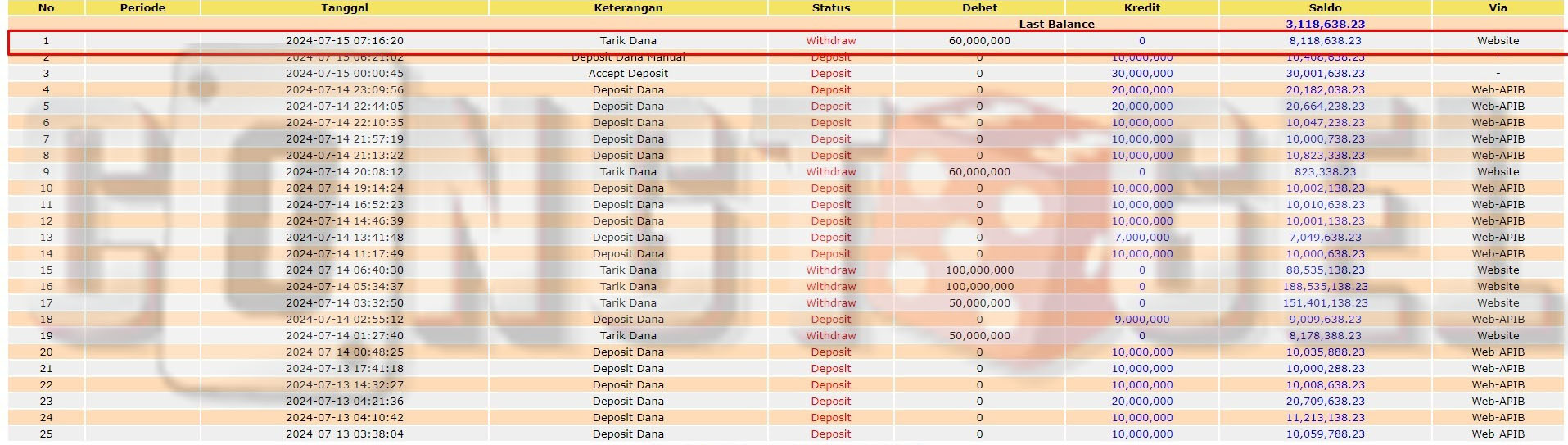Screen dimensions: 1568x445
Task: Click row number 25
Action: (x=46, y=434)
